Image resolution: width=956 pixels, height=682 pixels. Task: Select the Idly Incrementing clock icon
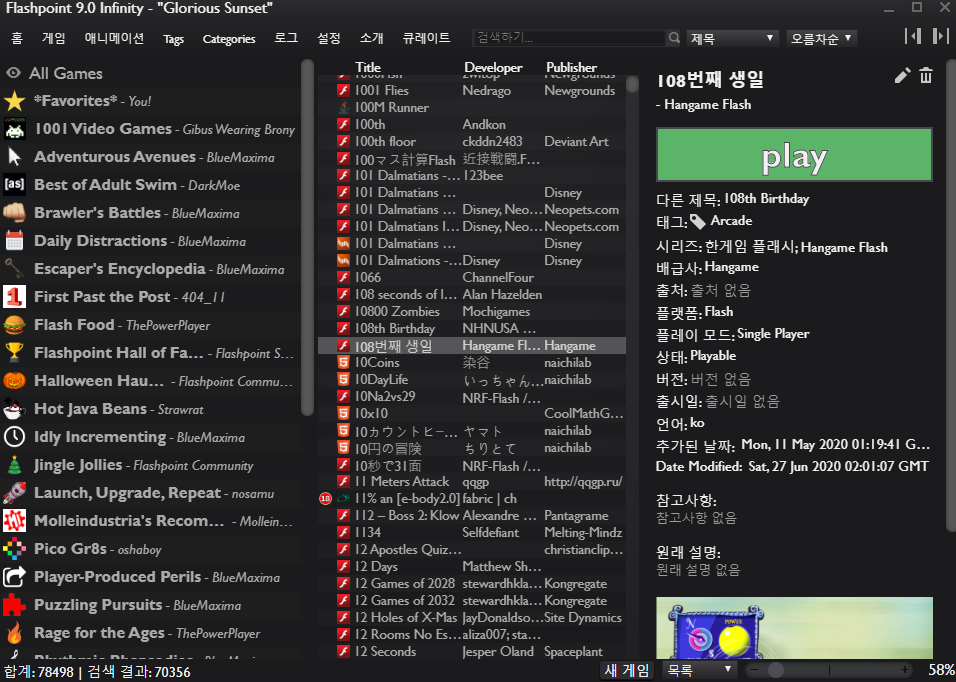point(15,437)
